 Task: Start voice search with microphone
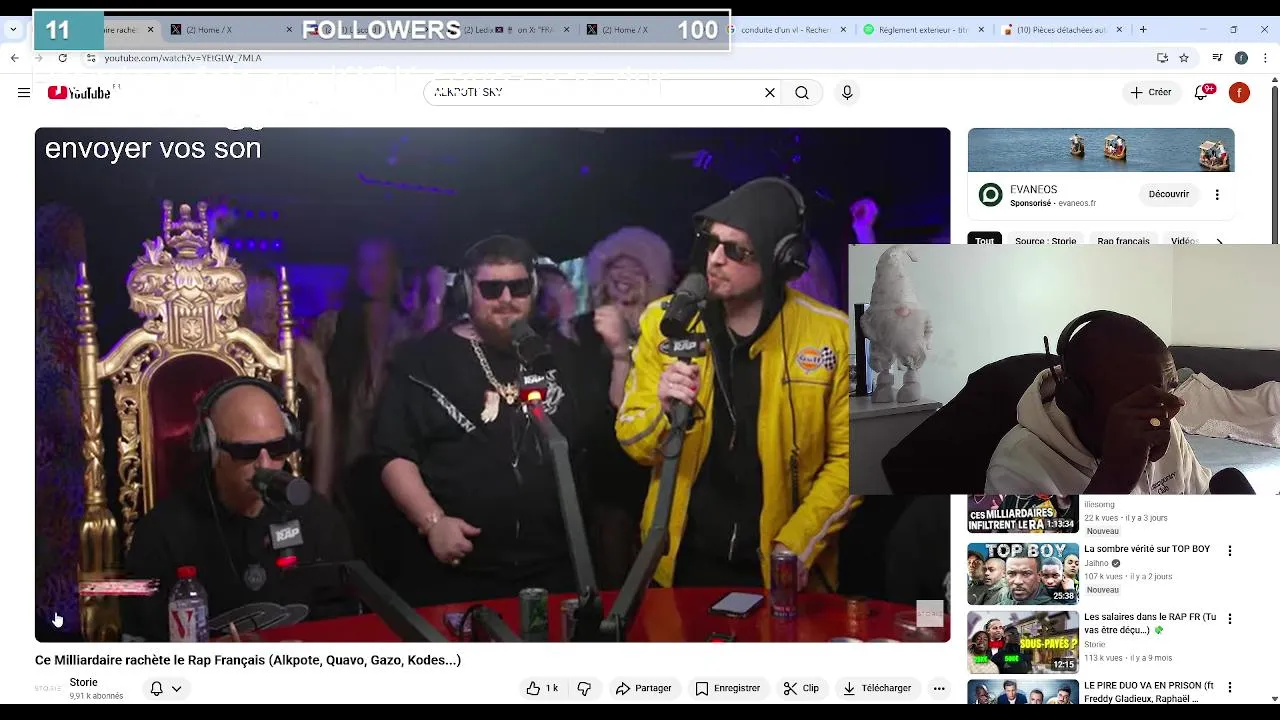point(847,93)
